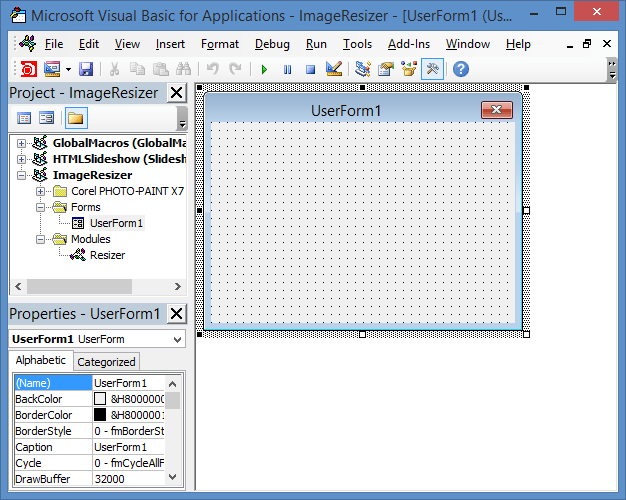626x500 pixels.
Task: Open the Window menu
Action: click(x=468, y=44)
